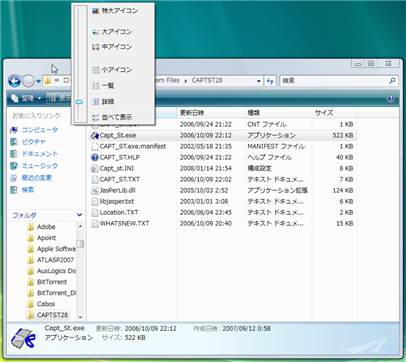Click the Forward navigation arrow button
This screenshot has width=406, height=362.
click(x=28, y=81)
